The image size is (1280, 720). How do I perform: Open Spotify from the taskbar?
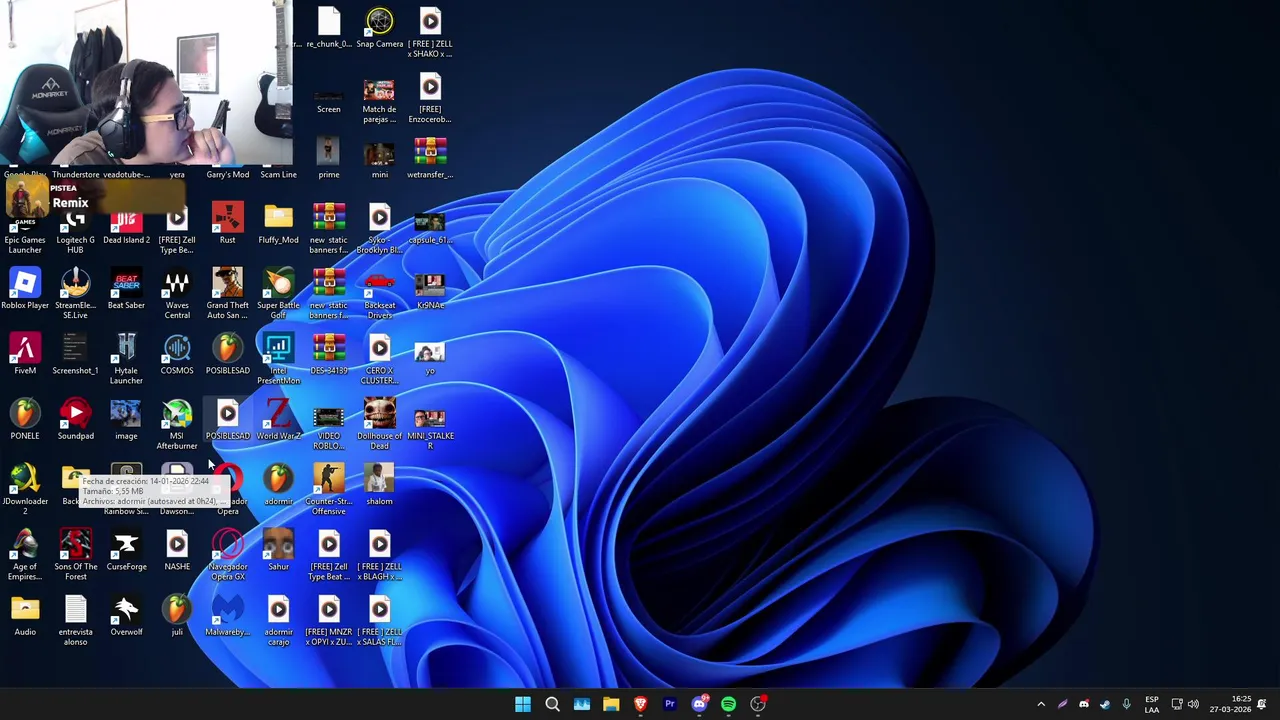click(728, 704)
